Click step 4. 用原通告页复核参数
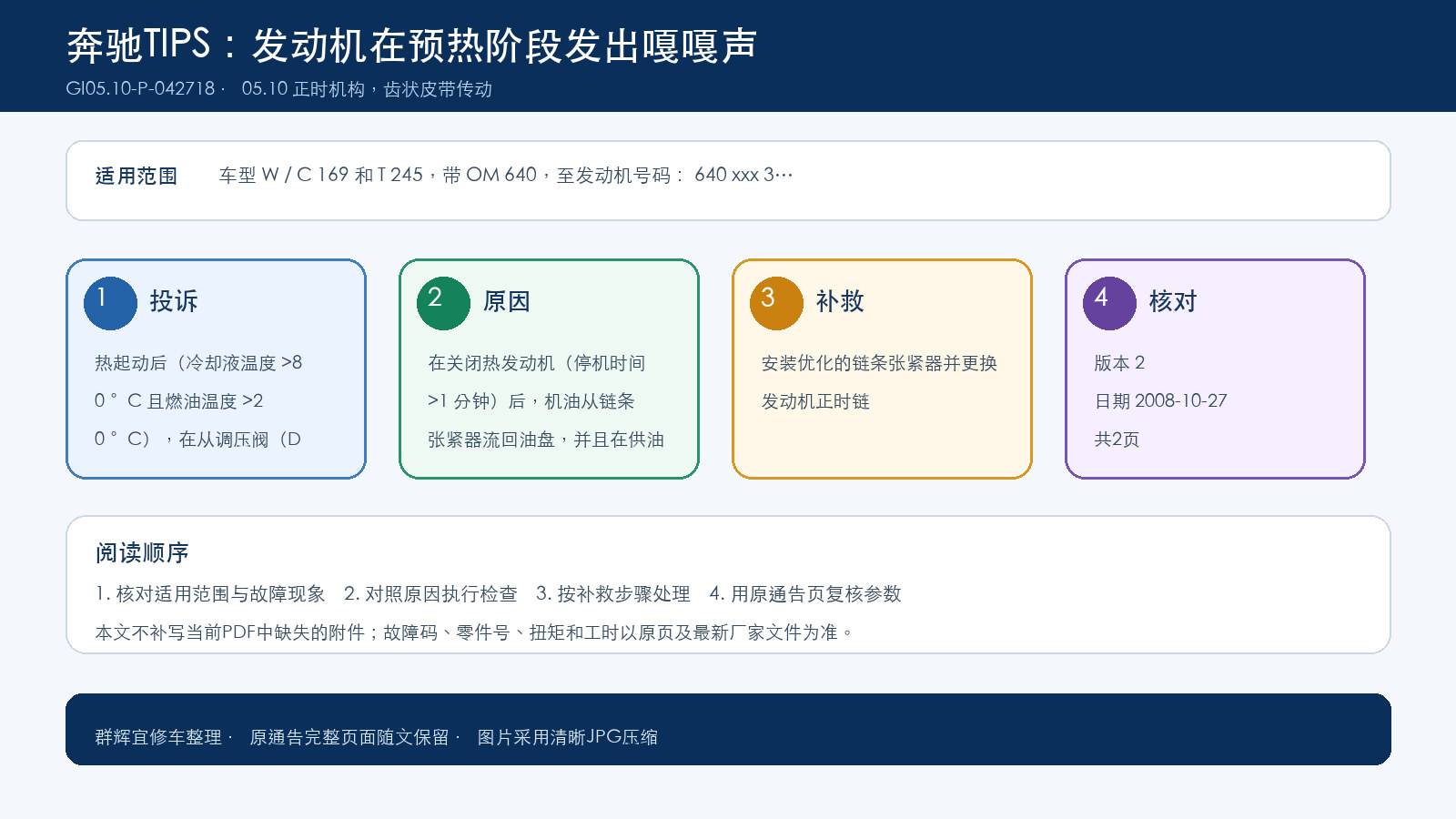 click(805, 594)
